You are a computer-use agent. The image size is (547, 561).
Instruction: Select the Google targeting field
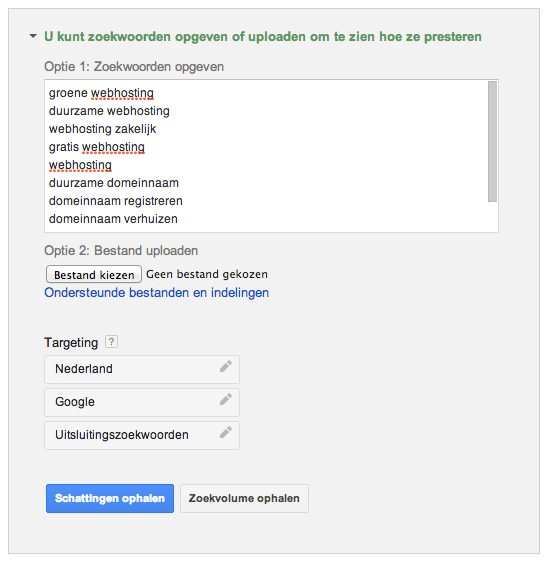coord(142,402)
